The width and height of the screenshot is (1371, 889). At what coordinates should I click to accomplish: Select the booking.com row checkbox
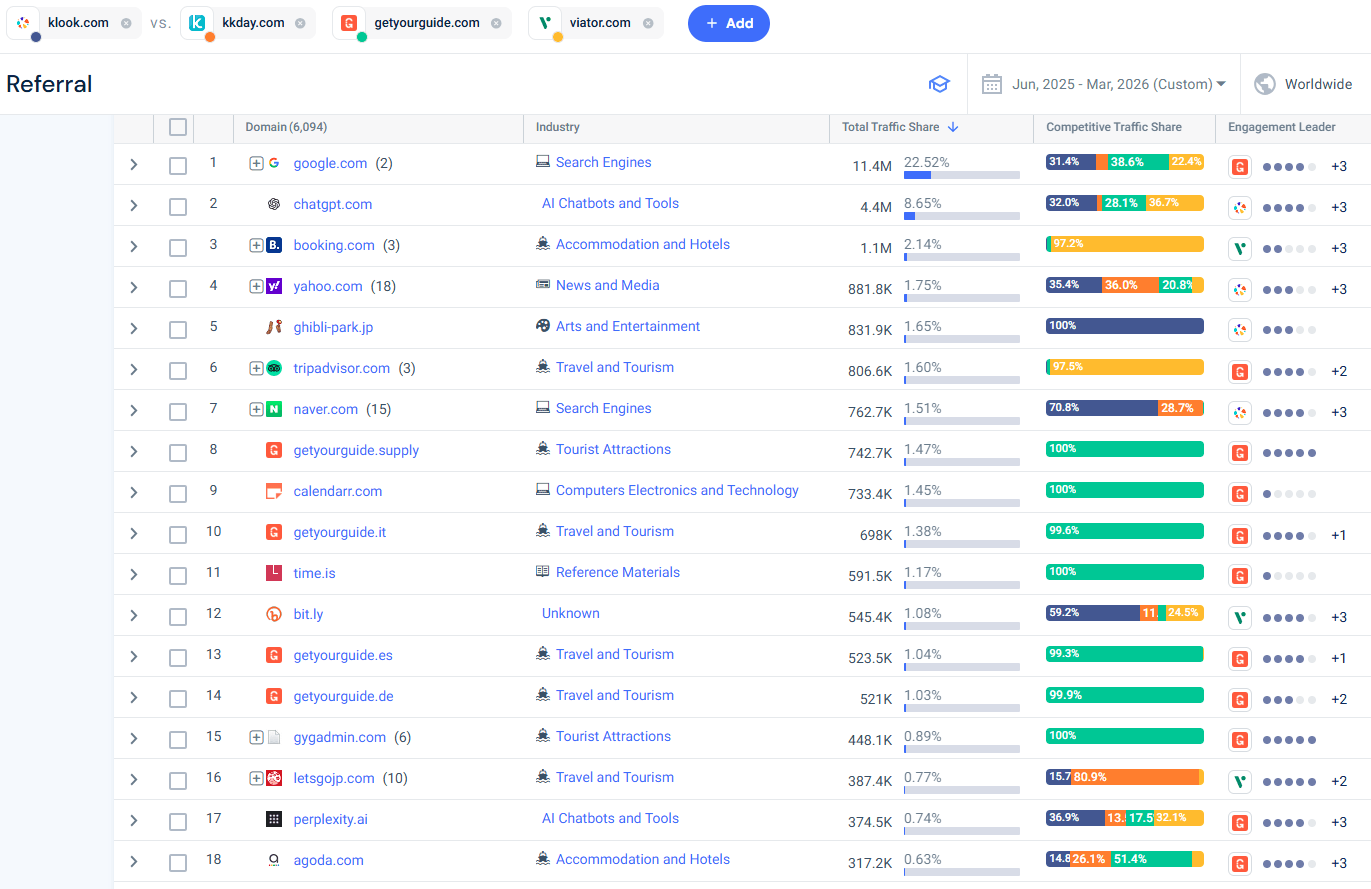tap(178, 248)
